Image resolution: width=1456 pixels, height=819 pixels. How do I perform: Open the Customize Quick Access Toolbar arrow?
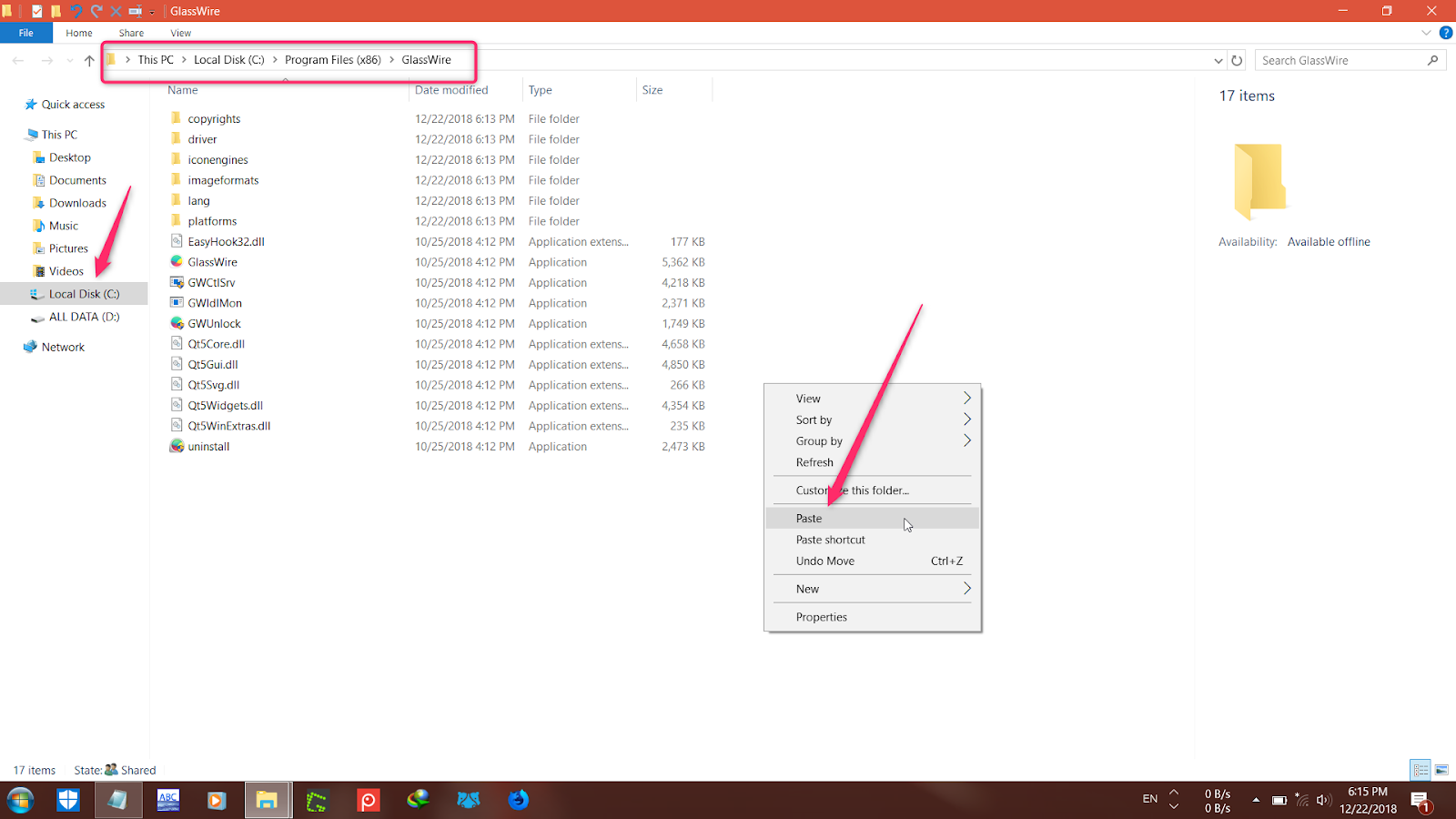coord(152,12)
